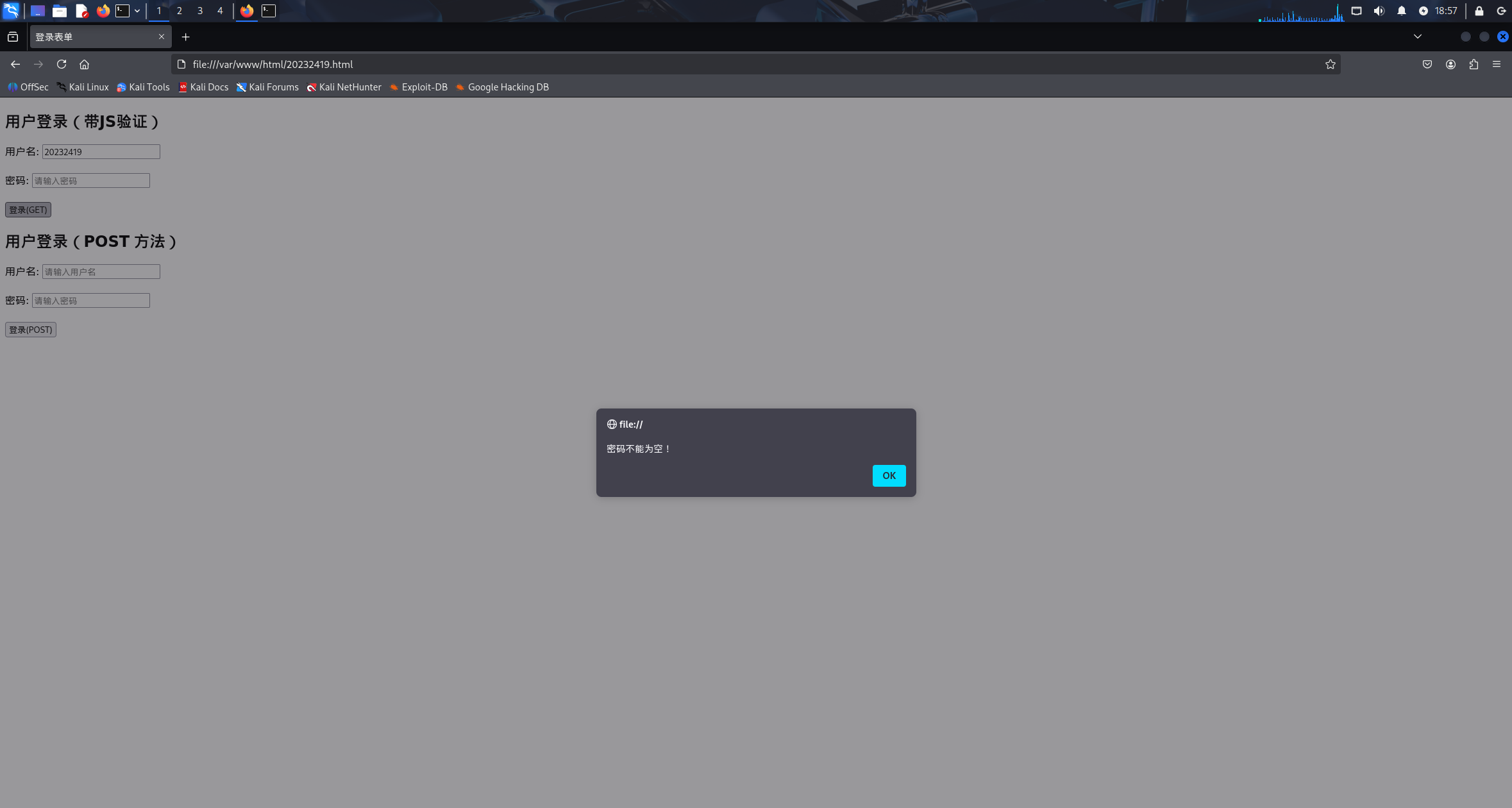Screen dimensions: 1512x808
Task: Open the Firefox account menu
Action: coord(1450,64)
